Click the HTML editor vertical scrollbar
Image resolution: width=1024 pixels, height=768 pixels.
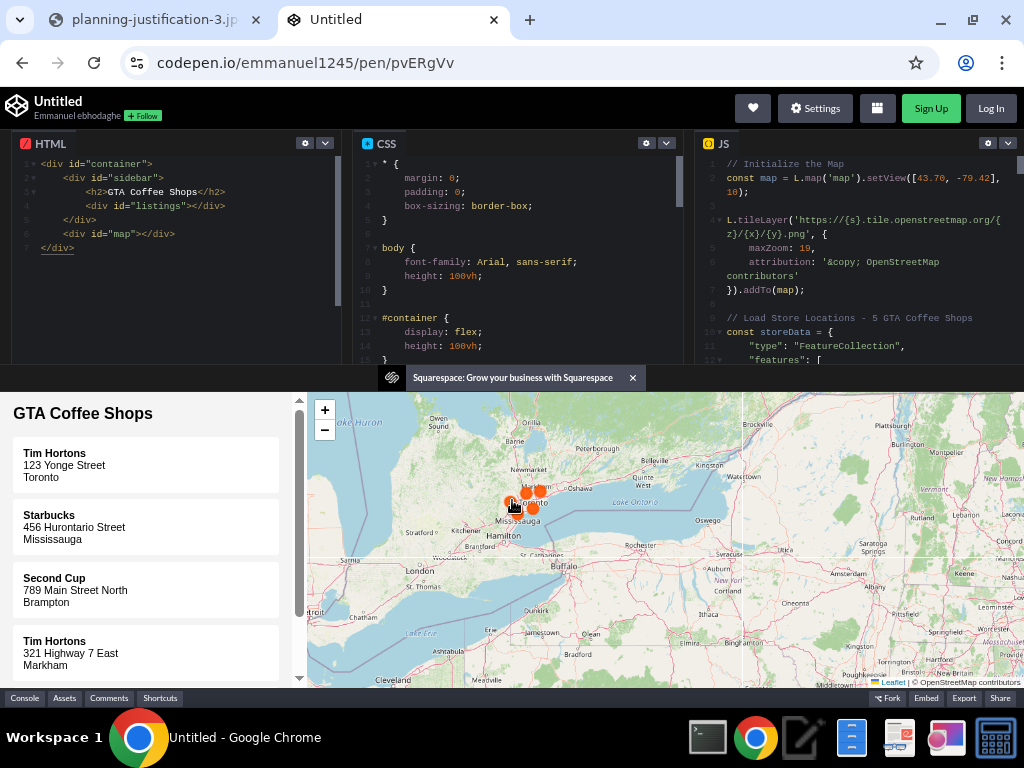pyautogui.click(x=338, y=231)
